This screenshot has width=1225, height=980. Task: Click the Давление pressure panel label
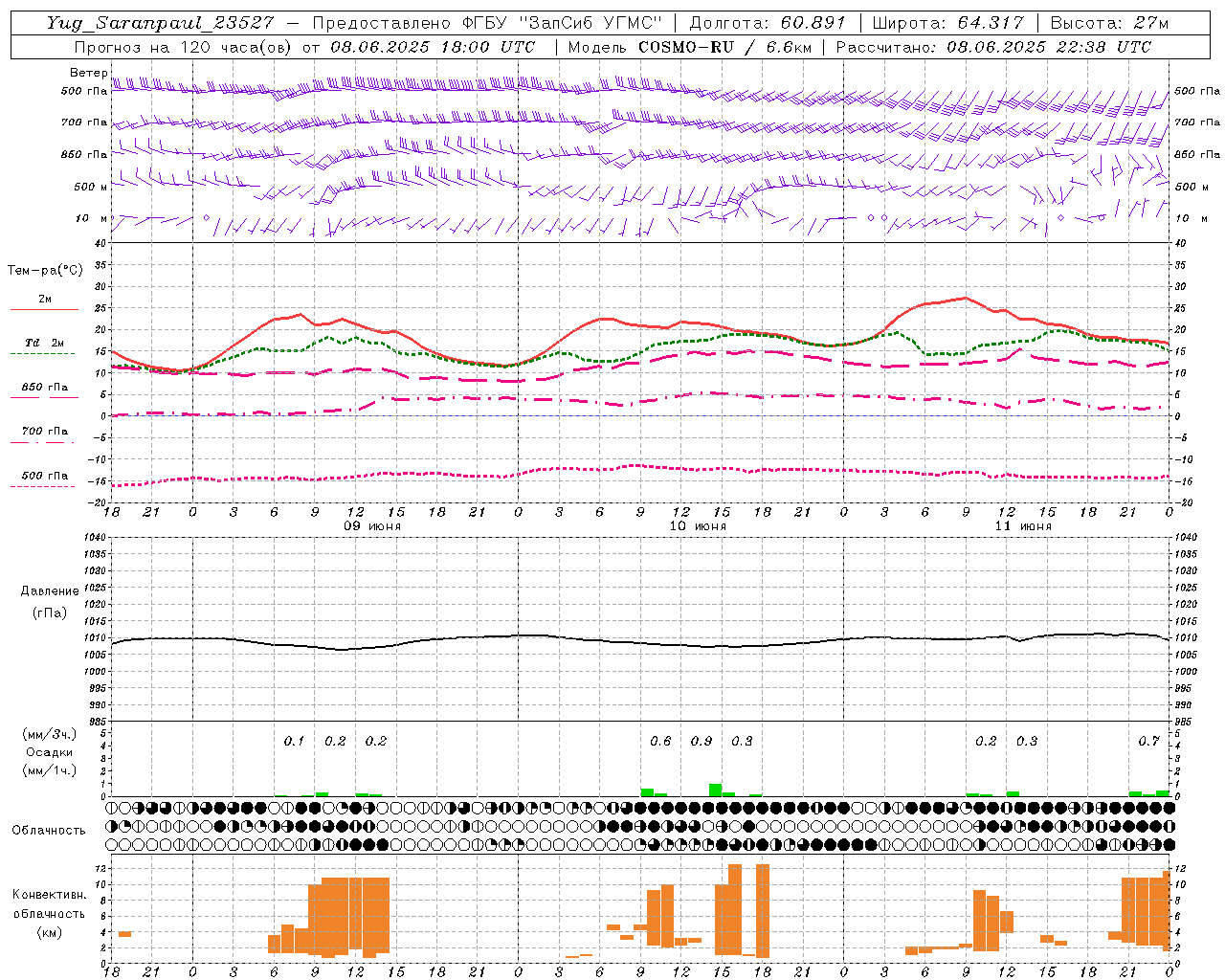(50, 591)
